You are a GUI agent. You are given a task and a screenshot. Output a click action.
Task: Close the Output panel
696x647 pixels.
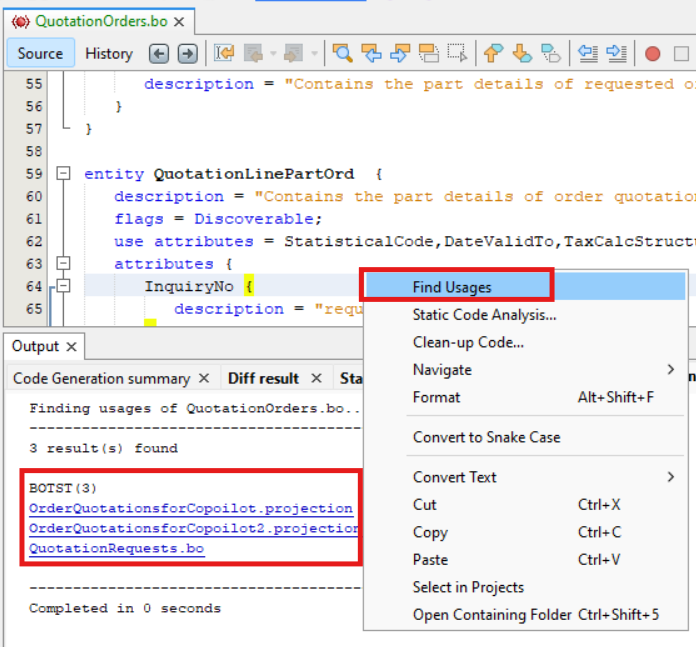(x=71, y=347)
